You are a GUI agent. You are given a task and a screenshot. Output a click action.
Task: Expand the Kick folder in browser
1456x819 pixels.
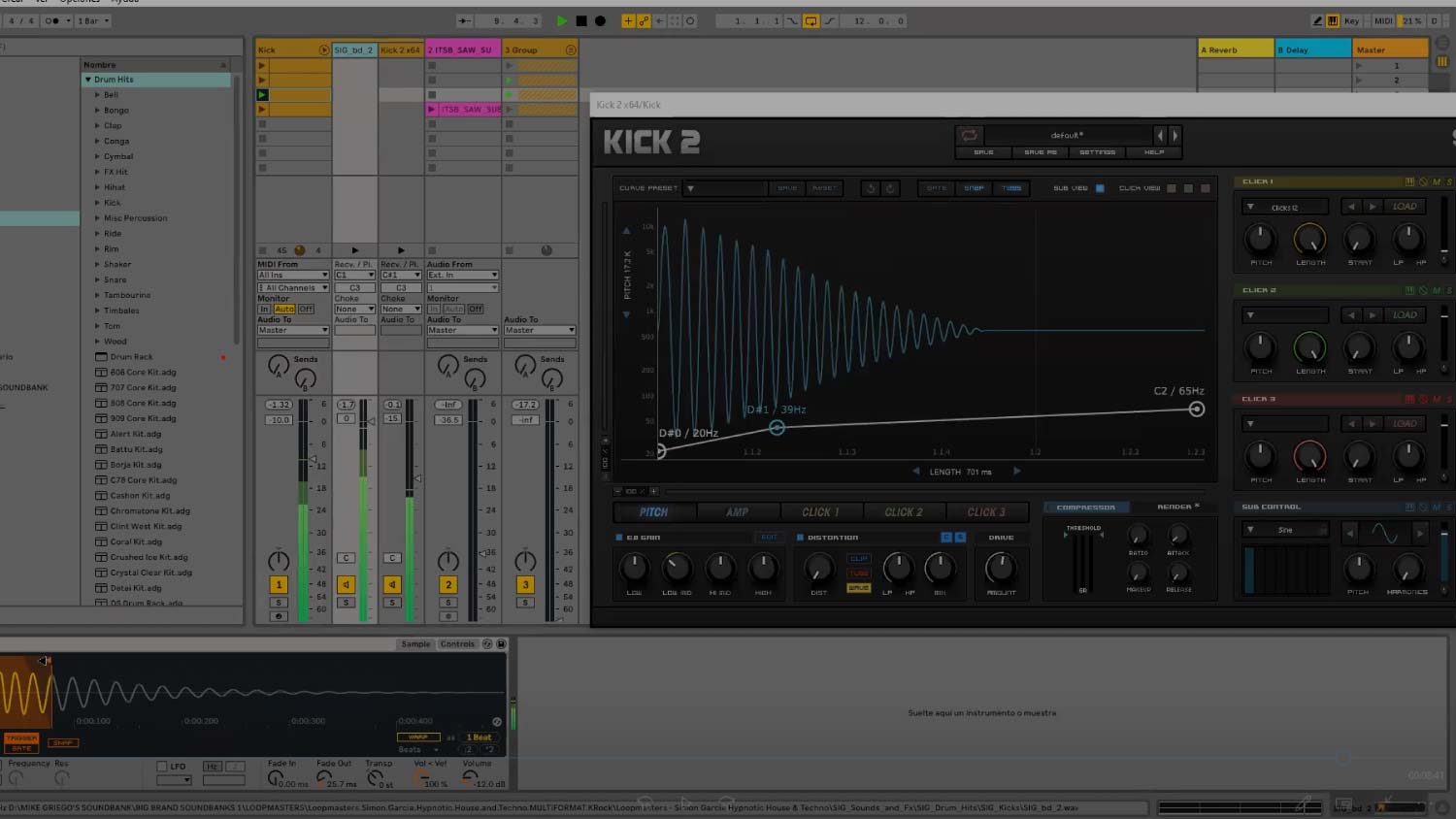pos(97,203)
